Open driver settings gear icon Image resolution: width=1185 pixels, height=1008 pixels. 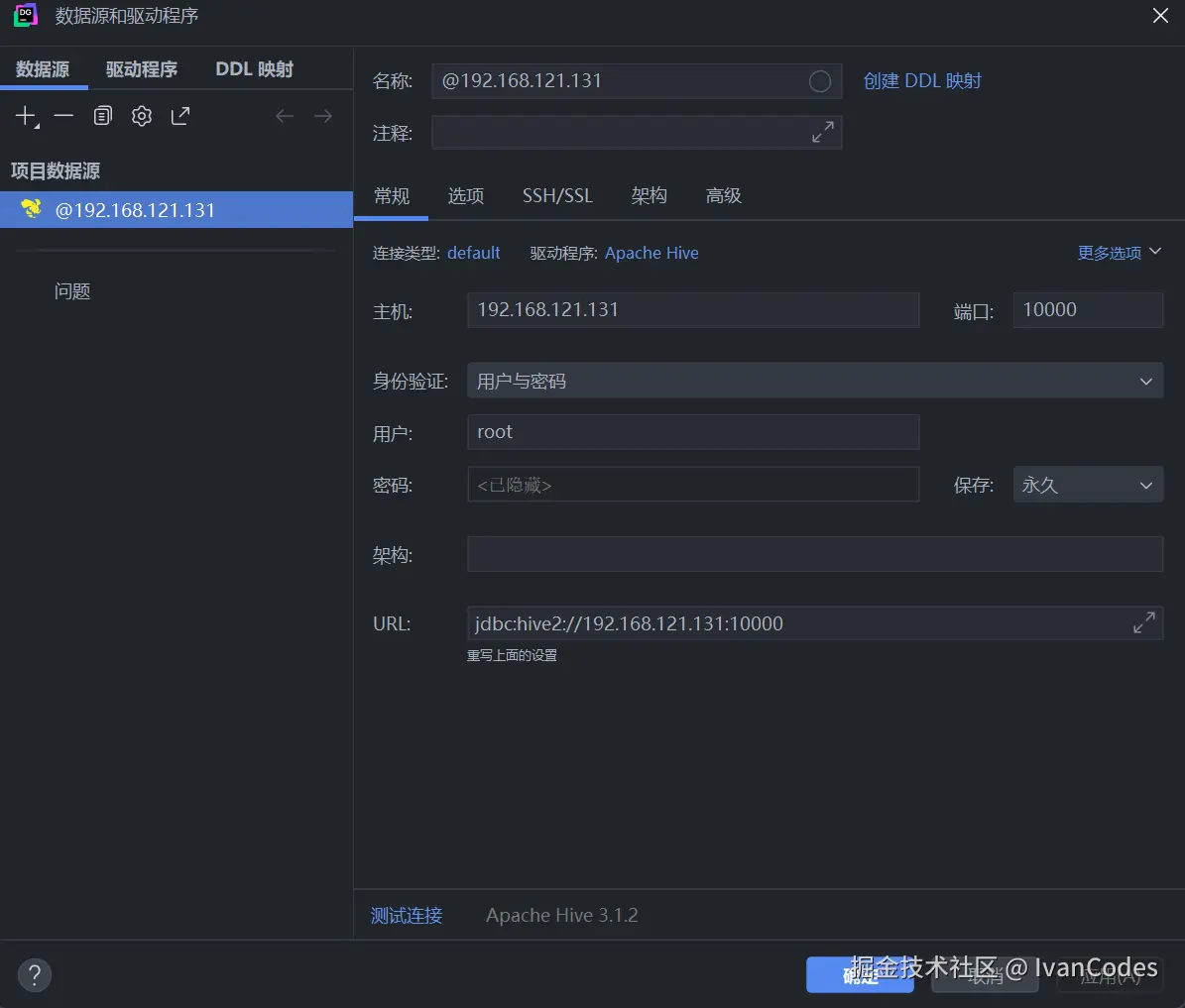point(142,116)
